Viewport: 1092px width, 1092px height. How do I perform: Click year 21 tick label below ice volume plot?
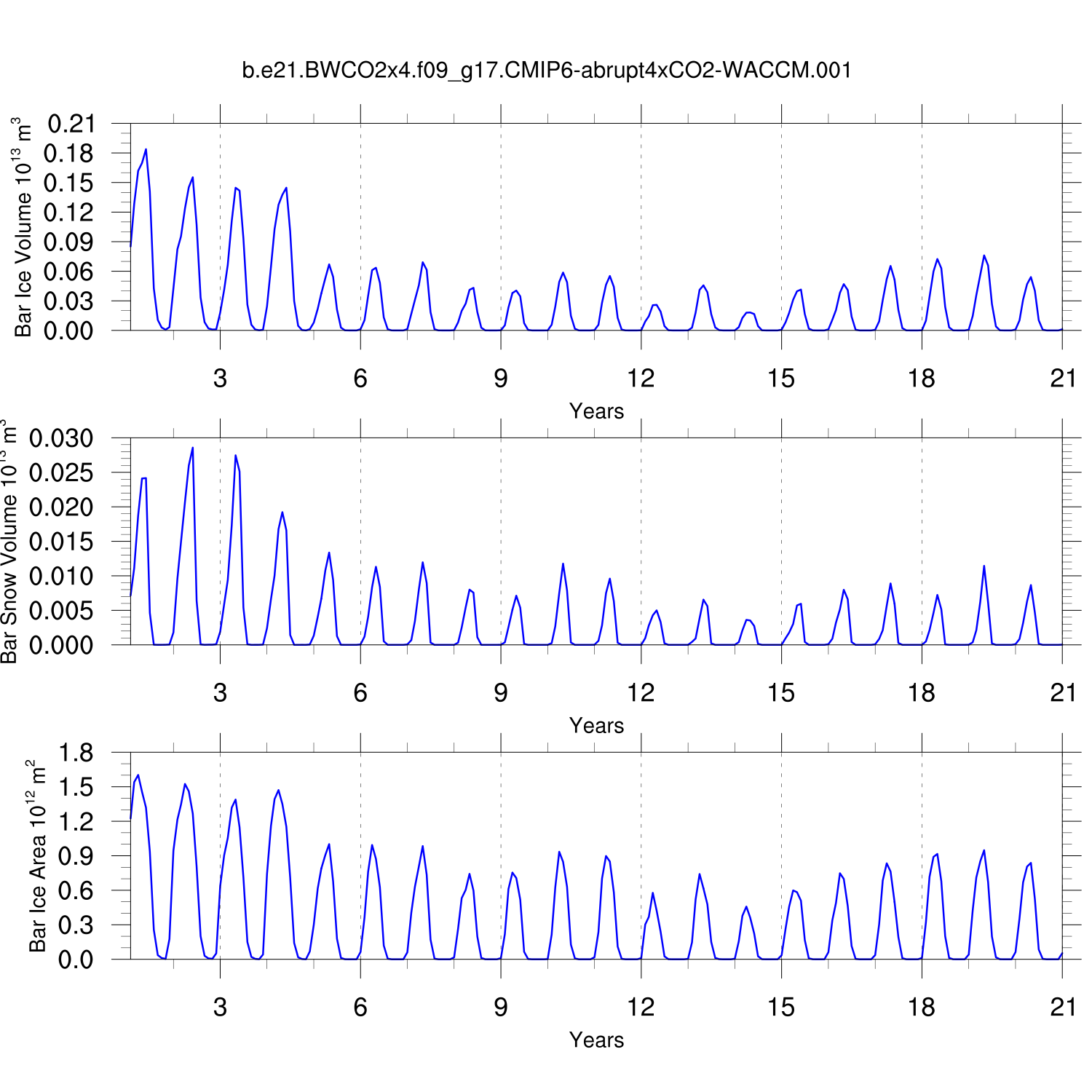coord(1063,379)
